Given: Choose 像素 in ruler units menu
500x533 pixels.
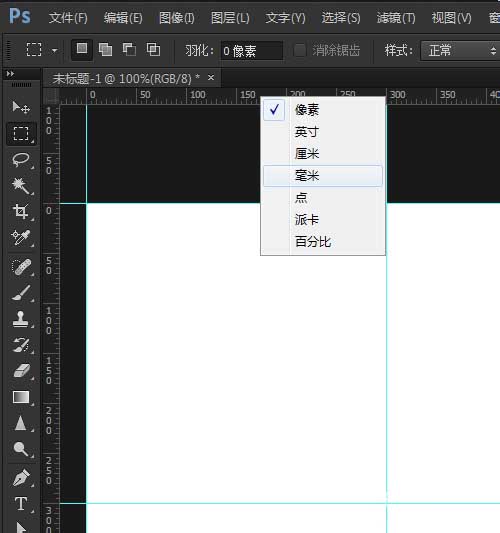Looking at the screenshot, I should [323, 110].
